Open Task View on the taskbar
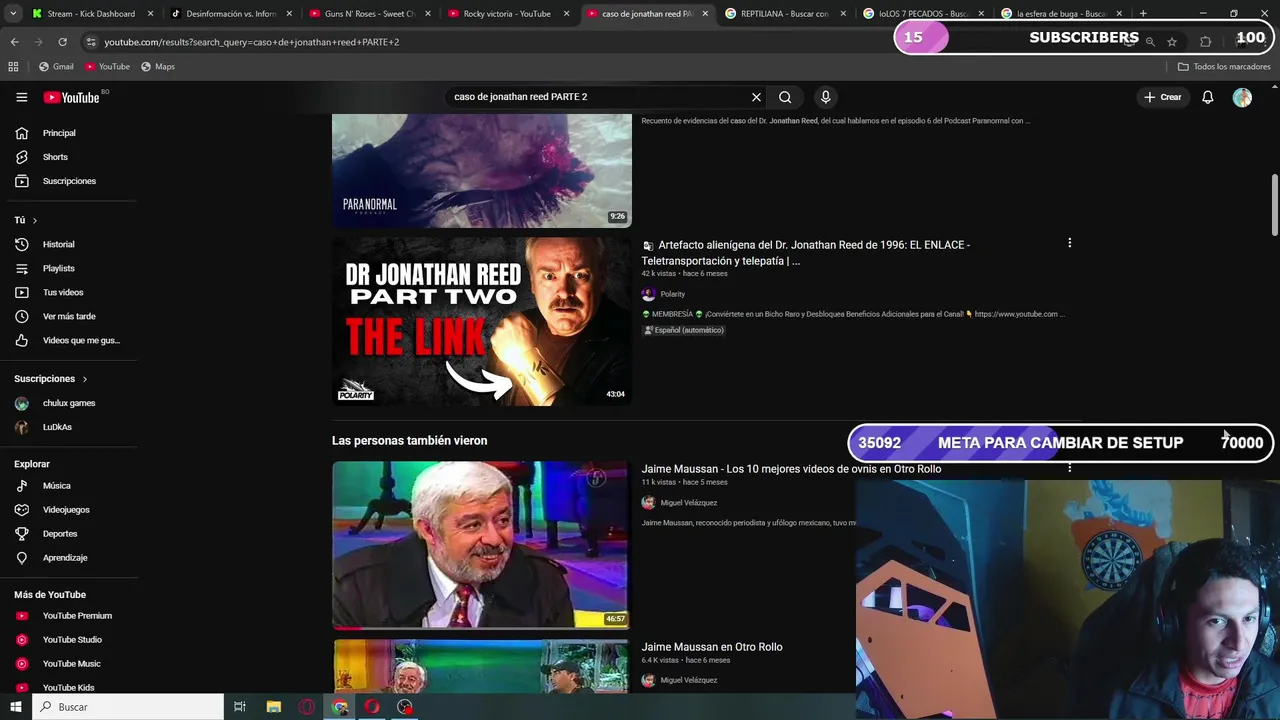The height and width of the screenshot is (720, 1280). pos(240,707)
